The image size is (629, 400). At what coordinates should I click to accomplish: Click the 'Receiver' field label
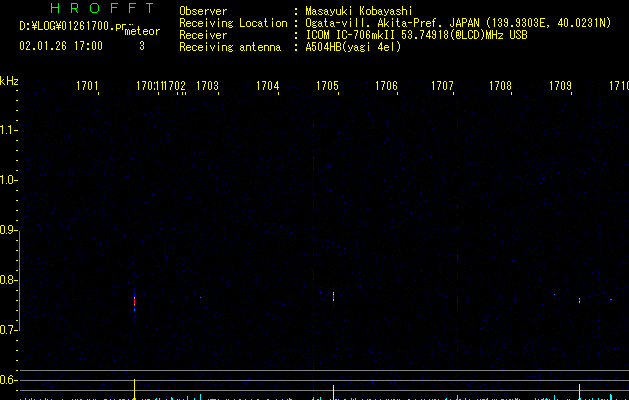tap(203, 35)
